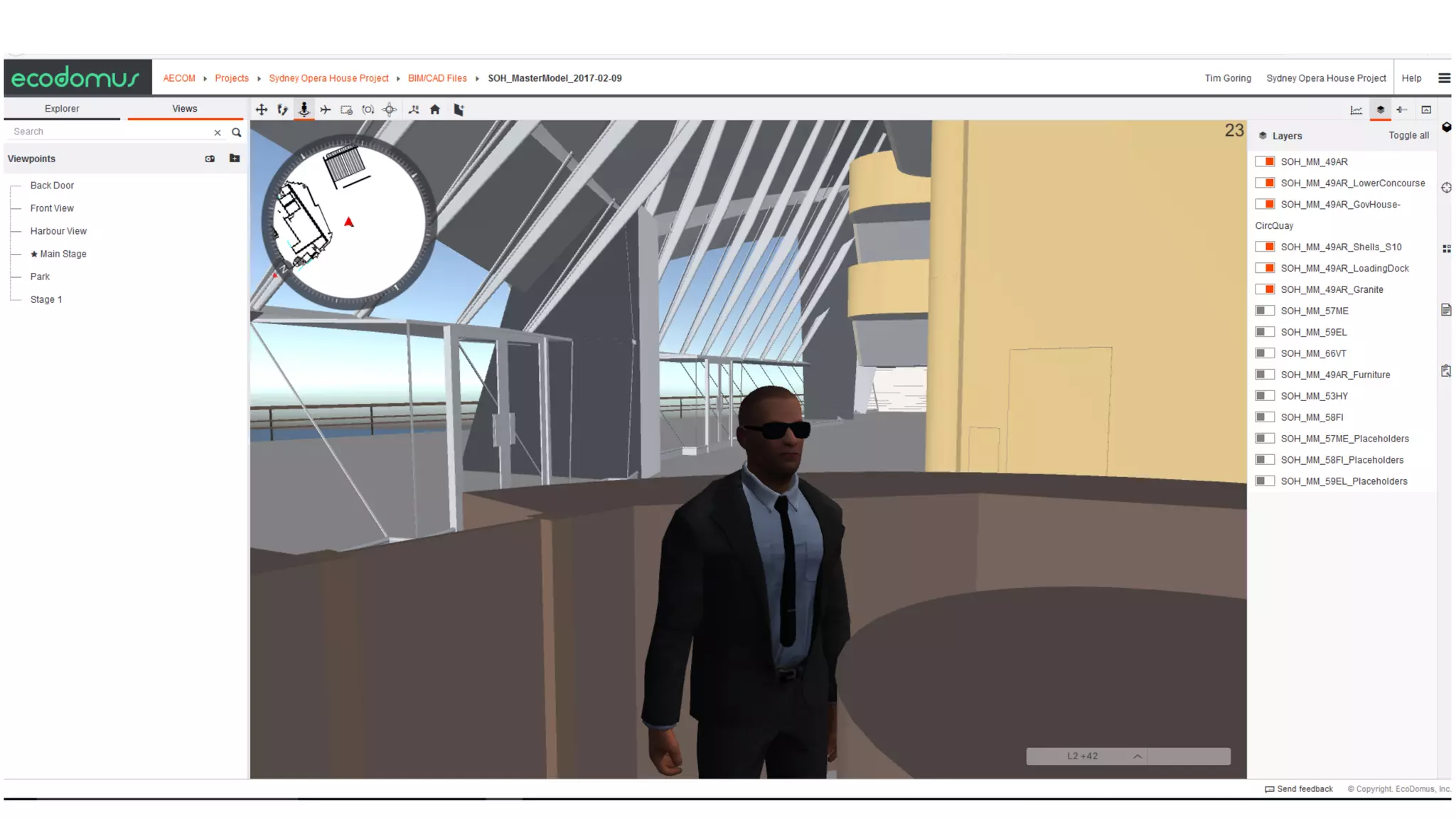Open the chart analytics panel icon
This screenshot has width=1456, height=819.
[1356, 109]
